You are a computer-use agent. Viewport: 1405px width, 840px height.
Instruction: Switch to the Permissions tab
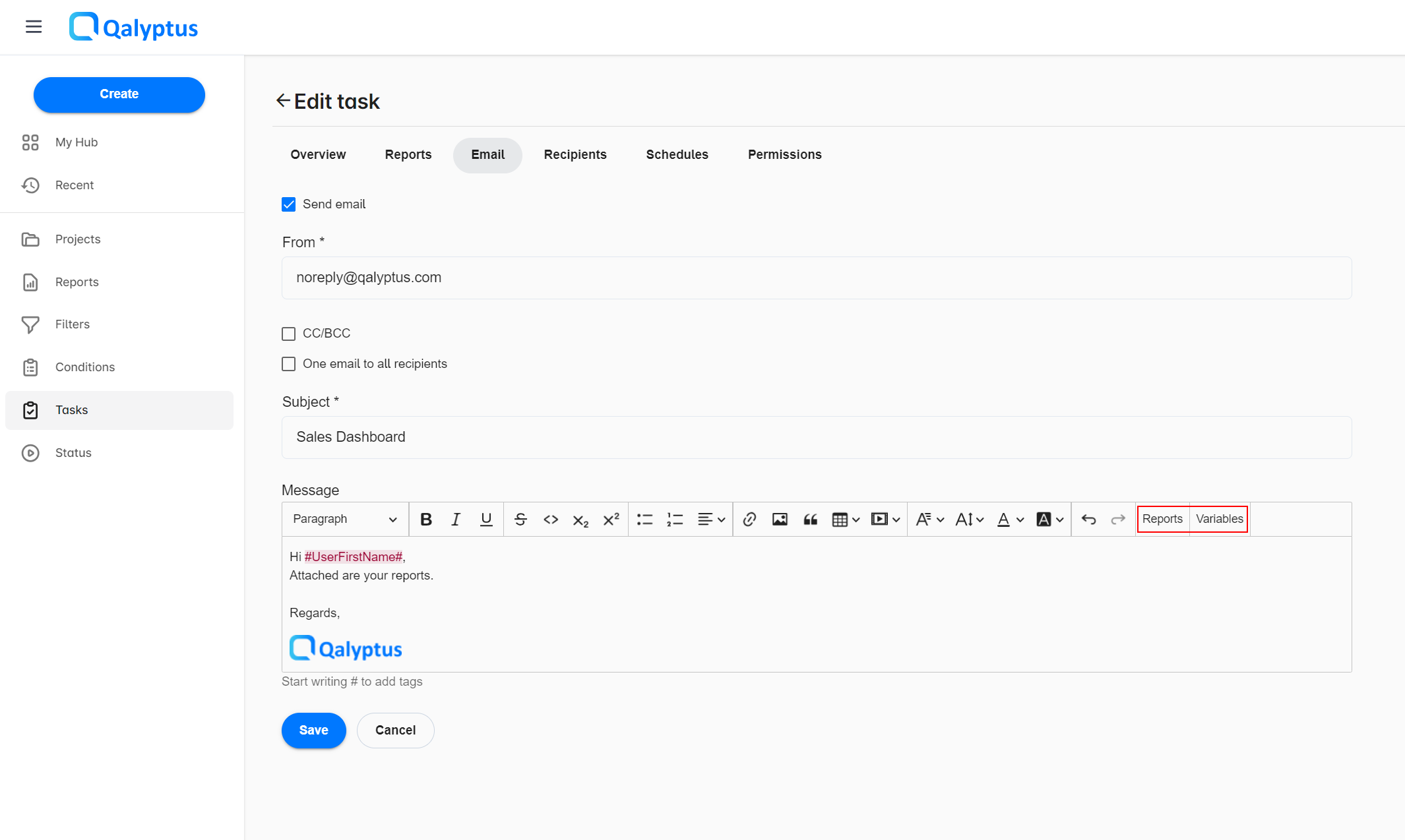[784, 155]
